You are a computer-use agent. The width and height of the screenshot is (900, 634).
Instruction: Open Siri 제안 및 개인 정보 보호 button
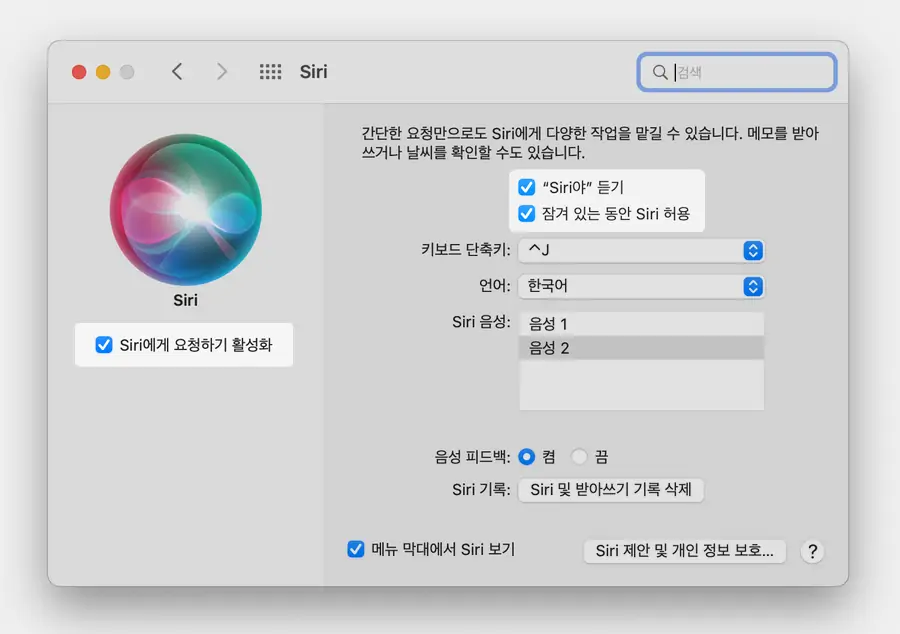pos(684,551)
